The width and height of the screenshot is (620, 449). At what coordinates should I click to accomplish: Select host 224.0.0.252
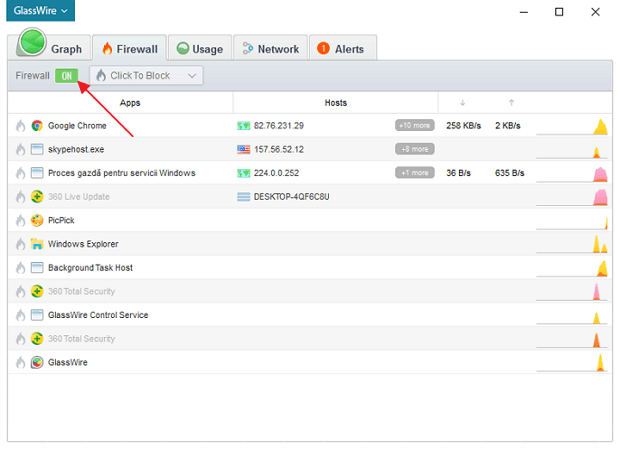pos(276,173)
